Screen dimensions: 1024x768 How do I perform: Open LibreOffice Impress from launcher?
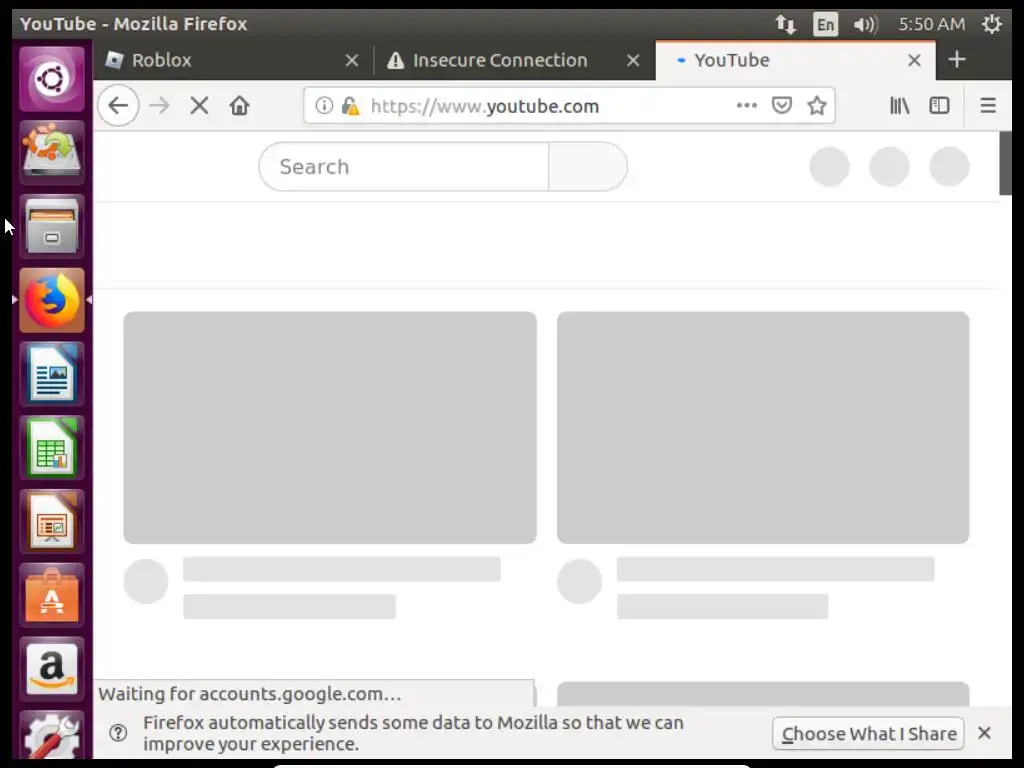52,522
